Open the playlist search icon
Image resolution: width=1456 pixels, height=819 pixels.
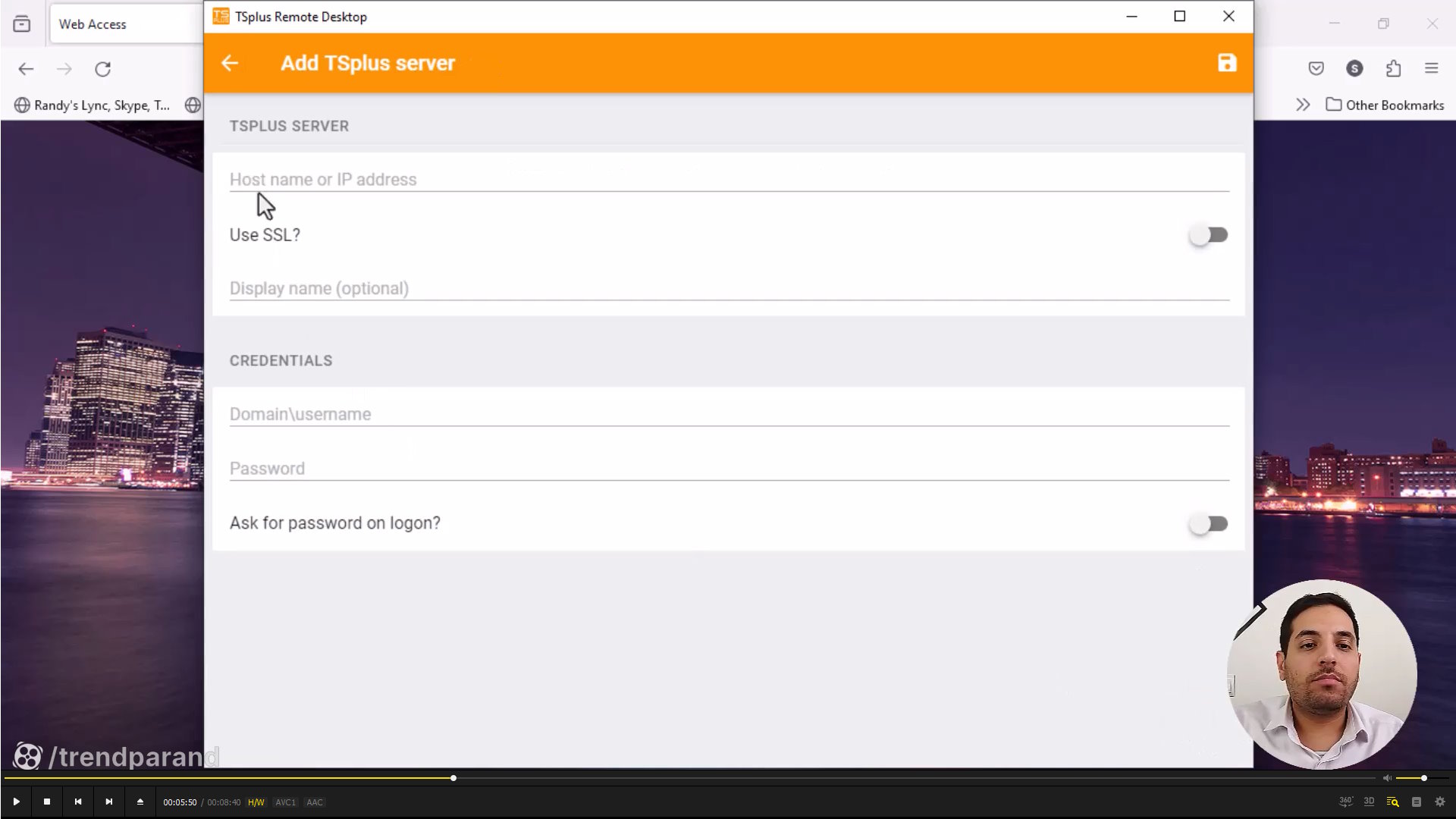click(x=1392, y=802)
